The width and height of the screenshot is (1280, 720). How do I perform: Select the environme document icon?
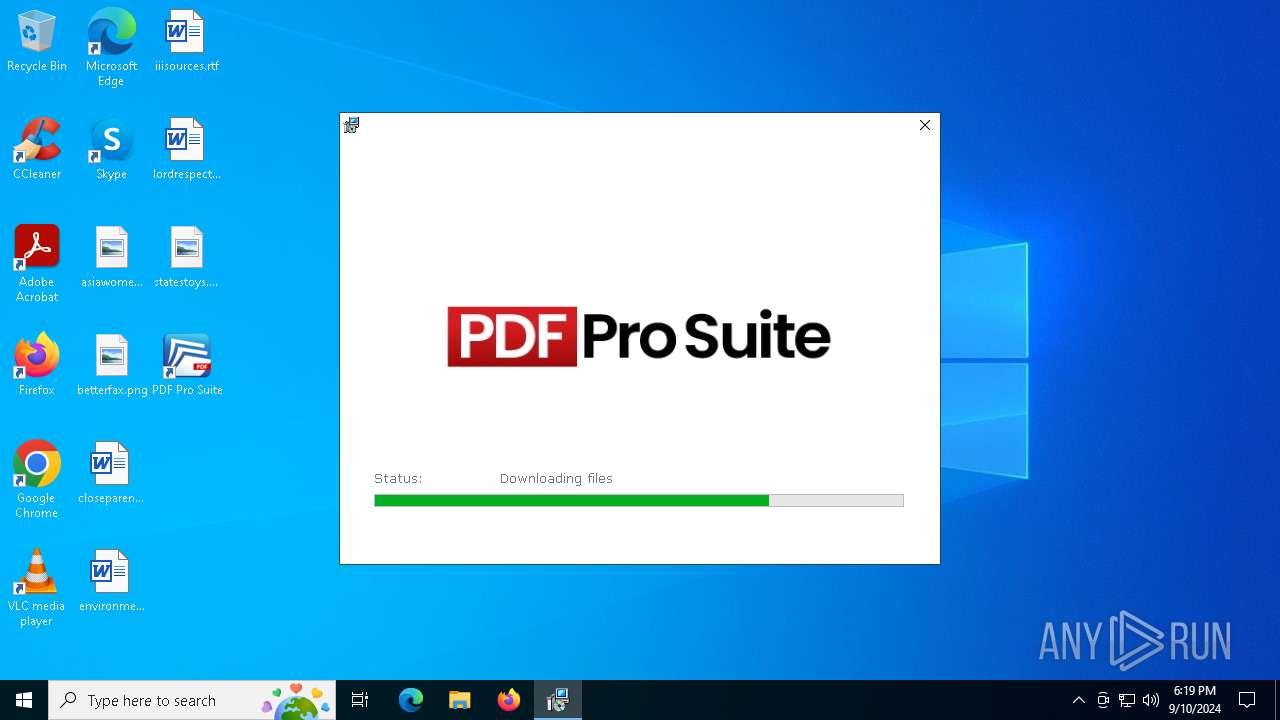pyautogui.click(x=111, y=581)
